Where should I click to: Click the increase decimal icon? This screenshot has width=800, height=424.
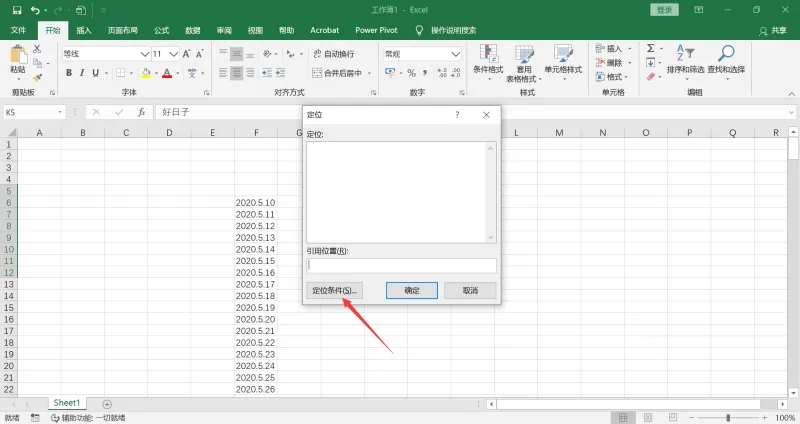click(x=442, y=73)
